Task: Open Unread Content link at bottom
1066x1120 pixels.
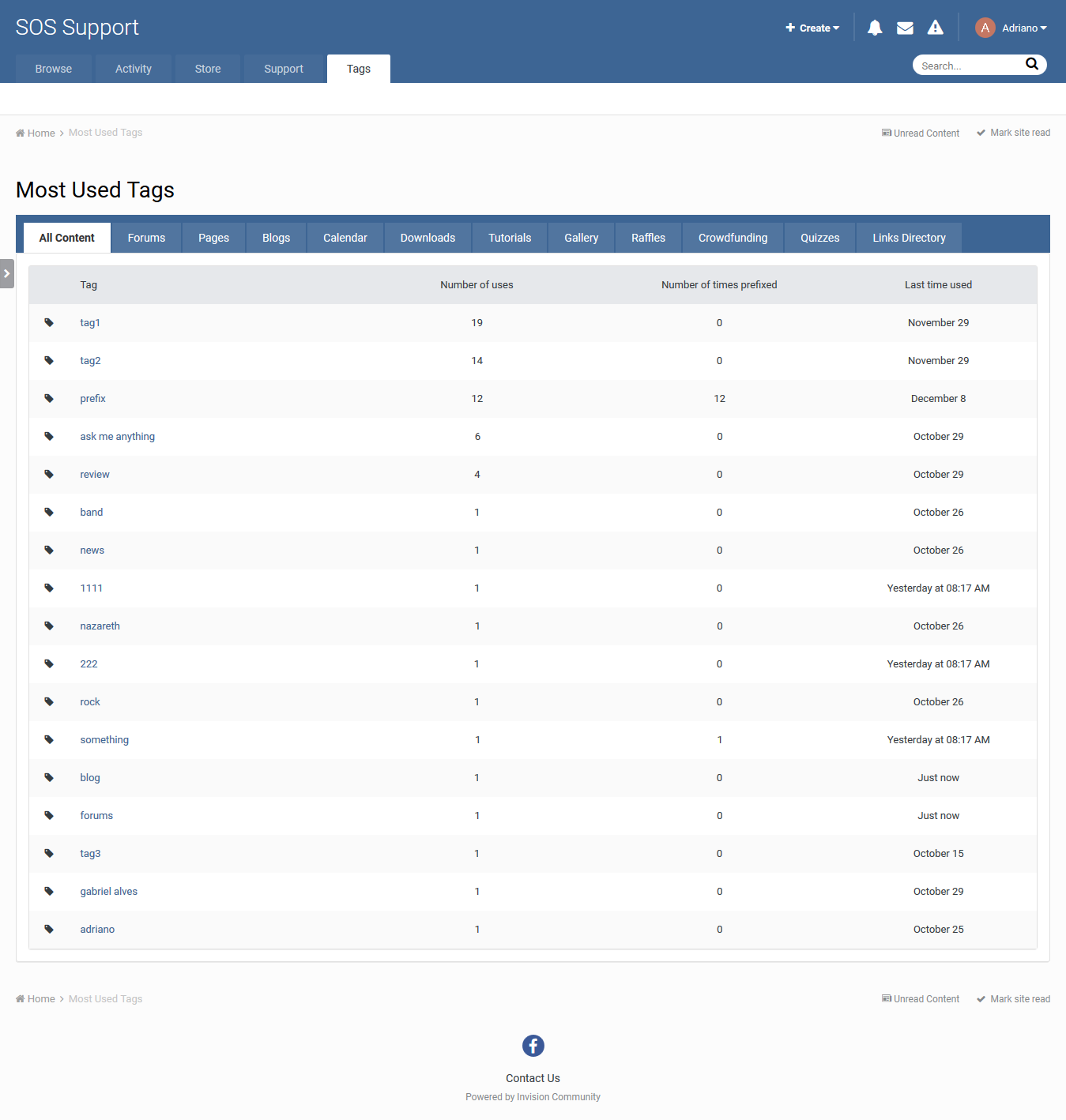Action: click(921, 999)
